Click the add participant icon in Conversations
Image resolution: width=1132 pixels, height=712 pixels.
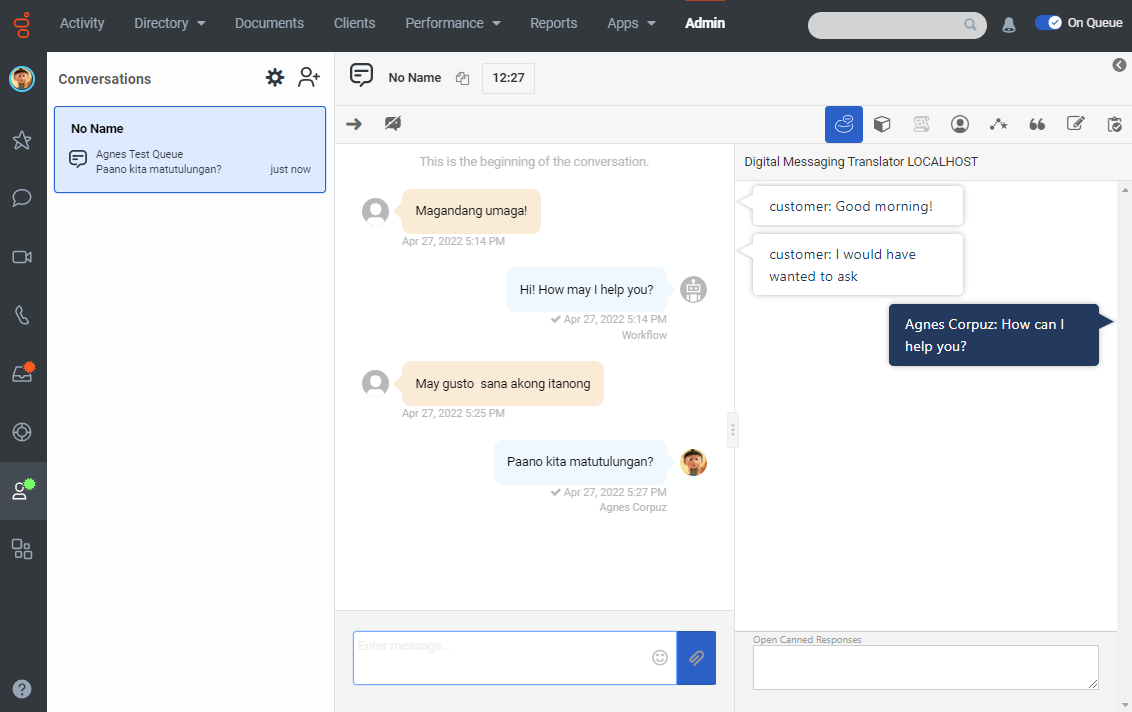(309, 78)
